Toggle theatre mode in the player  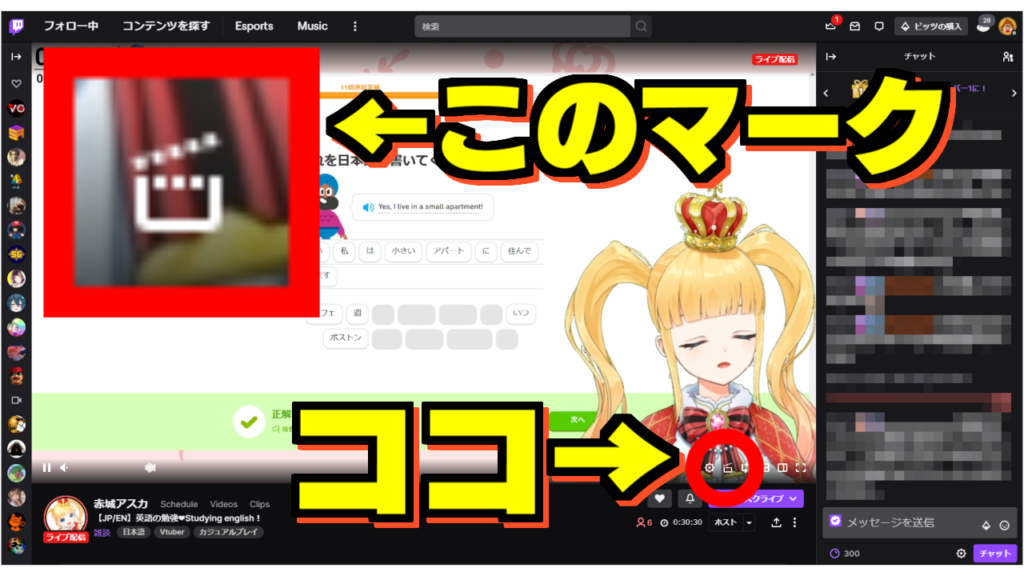782,467
